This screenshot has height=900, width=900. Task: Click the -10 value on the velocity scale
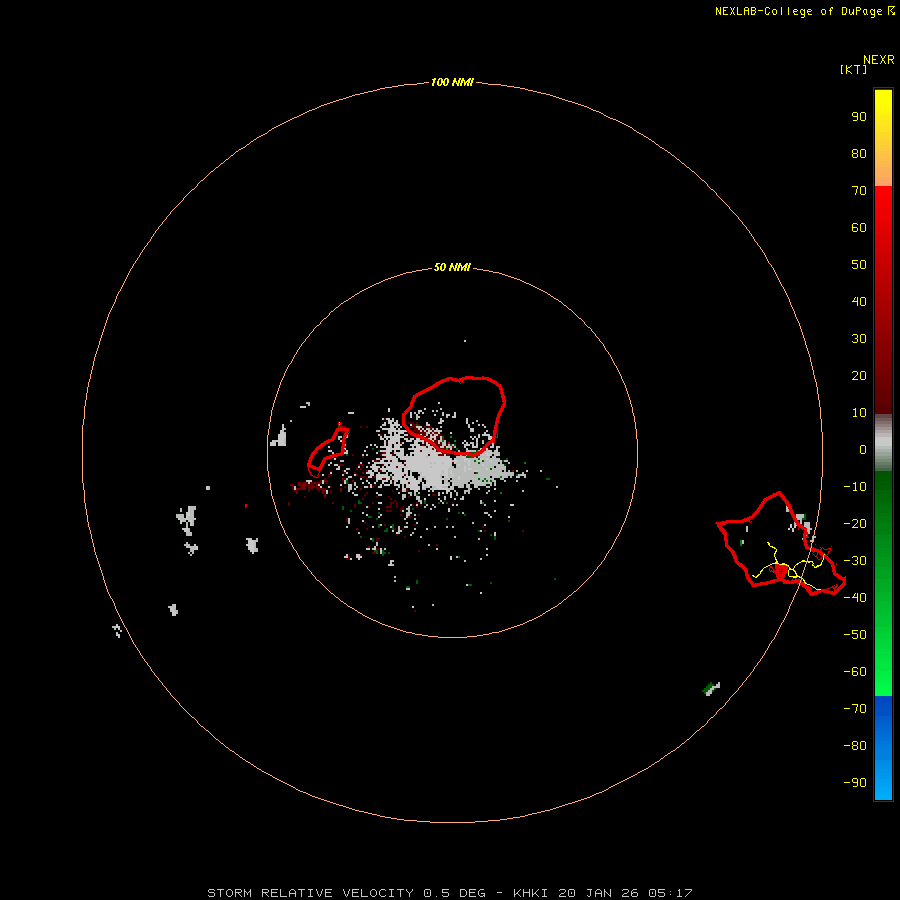855,487
